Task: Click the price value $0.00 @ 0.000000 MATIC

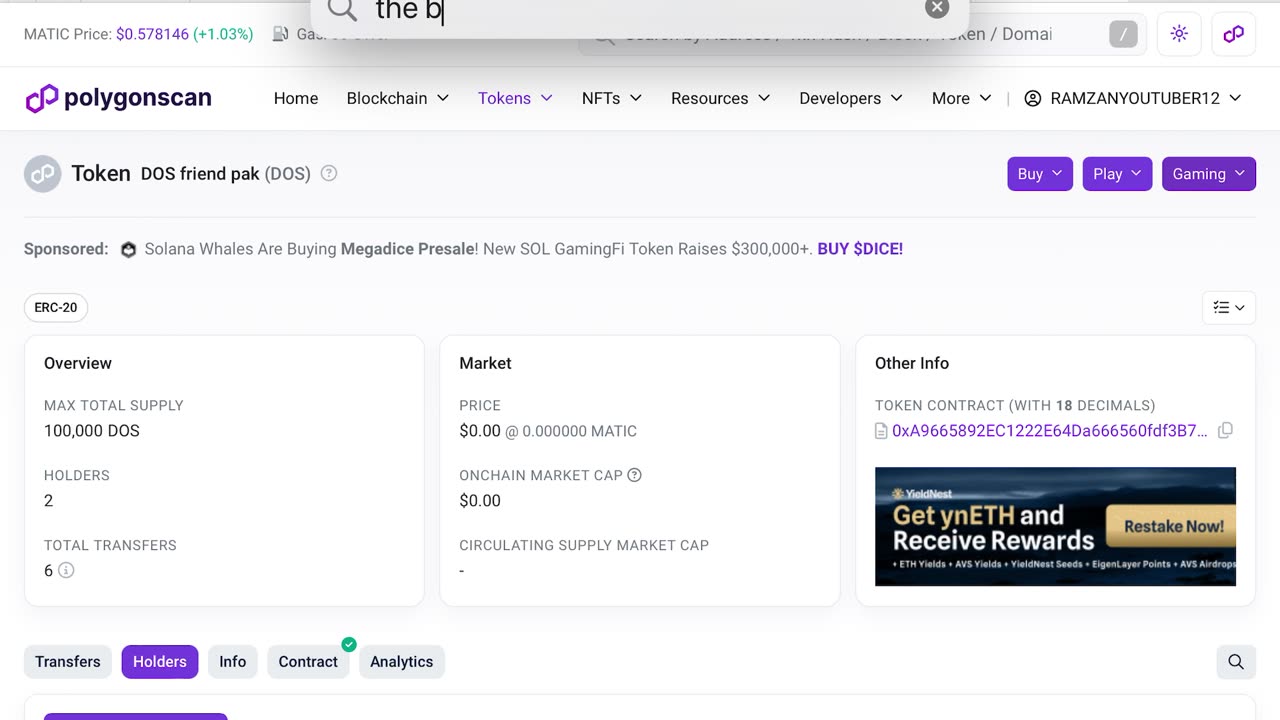Action: (548, 431)
